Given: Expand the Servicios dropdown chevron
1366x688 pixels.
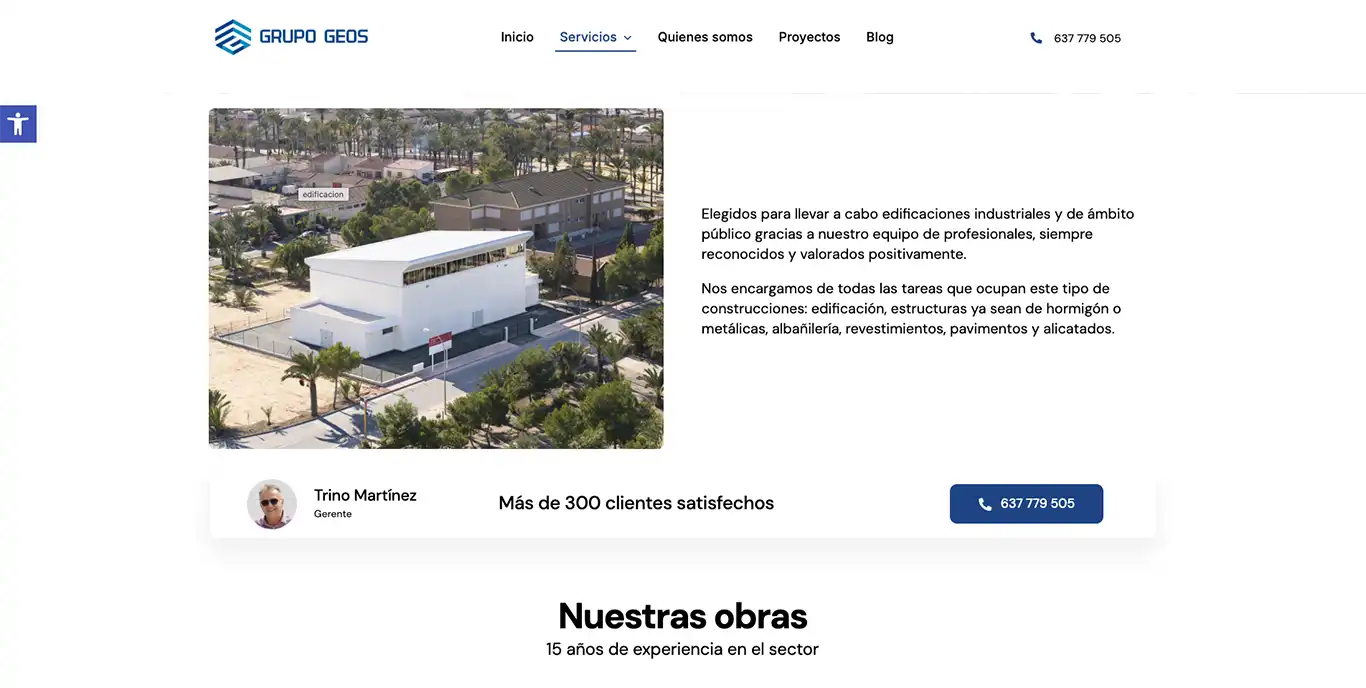Looking at the screenshot, I should click(628, 38).
